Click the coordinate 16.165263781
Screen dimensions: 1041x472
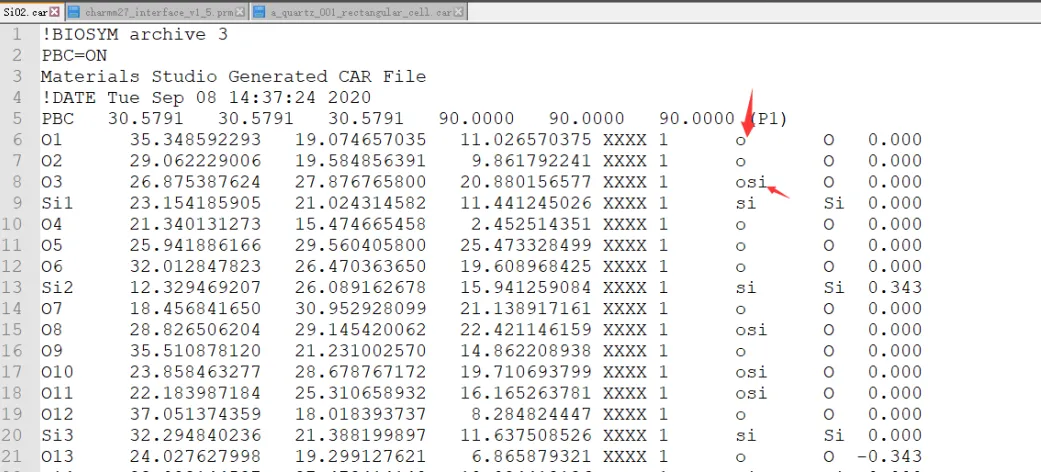coord(524,394)
